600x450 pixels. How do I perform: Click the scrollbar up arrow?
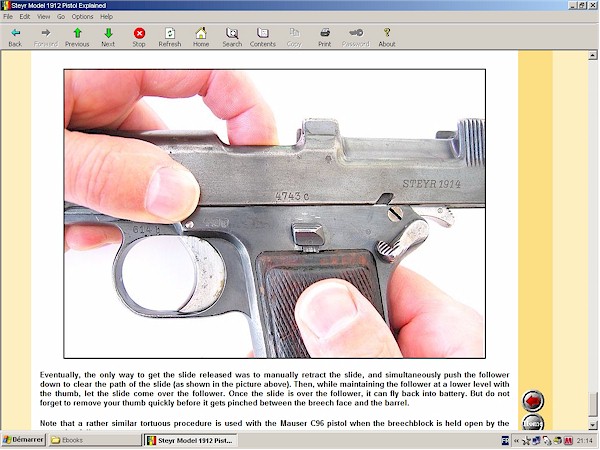(593, 55)
